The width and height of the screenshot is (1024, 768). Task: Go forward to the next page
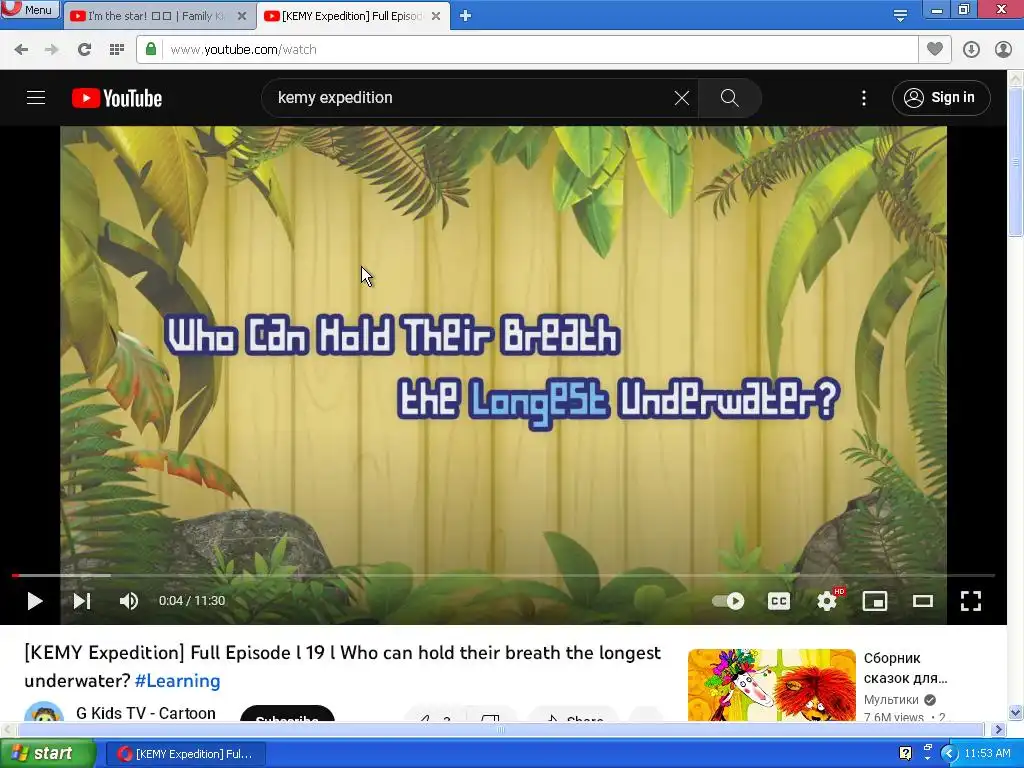[x=52, y=50]
